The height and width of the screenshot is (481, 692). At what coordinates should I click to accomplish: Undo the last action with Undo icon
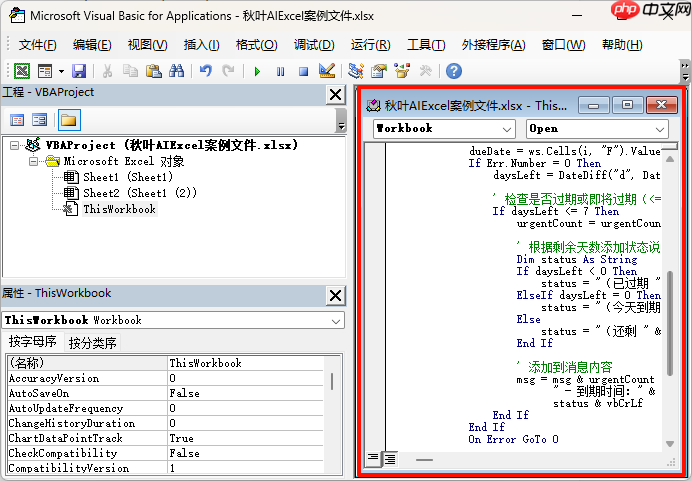pos(206,71)
